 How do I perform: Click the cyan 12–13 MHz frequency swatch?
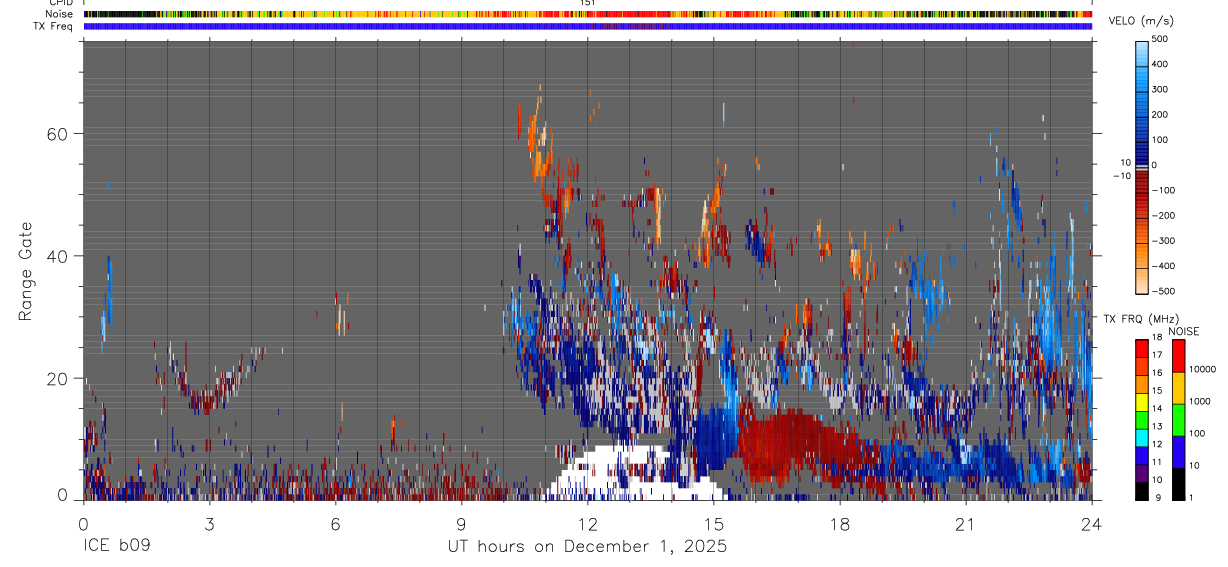[x=1142, y=436]
